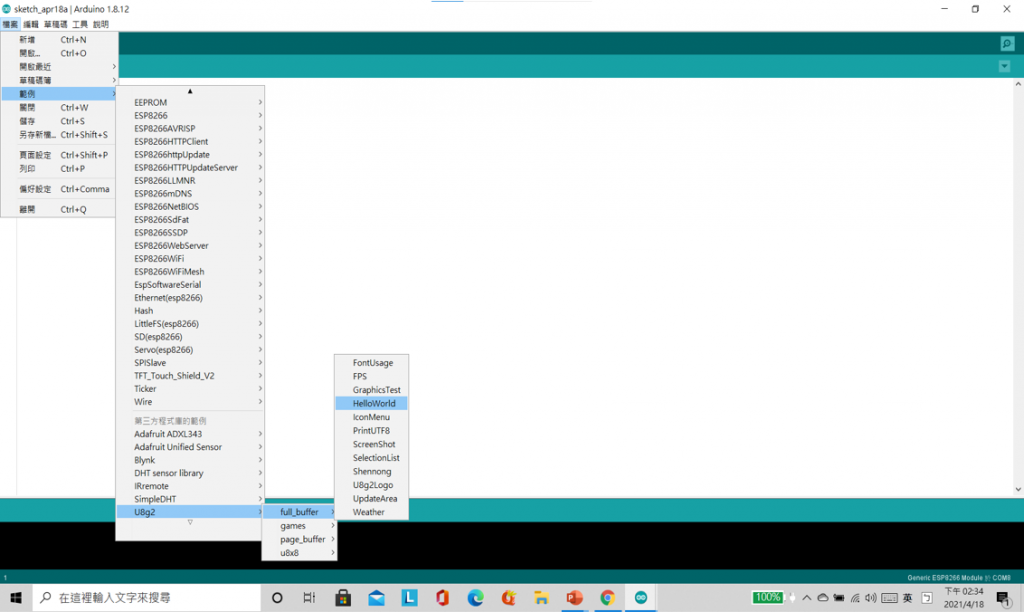Viewport: 1024px width, 612px height.
Task: Expand ESP8266WiFi examples submenu
Action: pyautogui.click(x=190, y=259)
